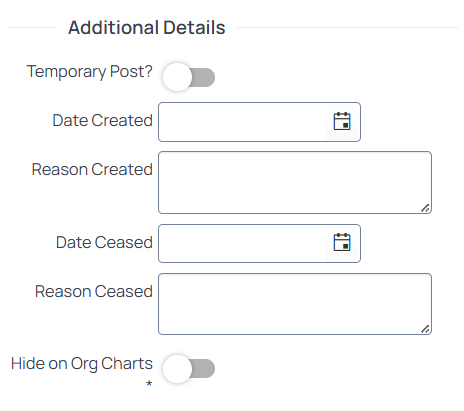The height and width of the screenshot is (411, 464).
Task: Click inside the Reason Ceased text area
Action: coord(295,304)
